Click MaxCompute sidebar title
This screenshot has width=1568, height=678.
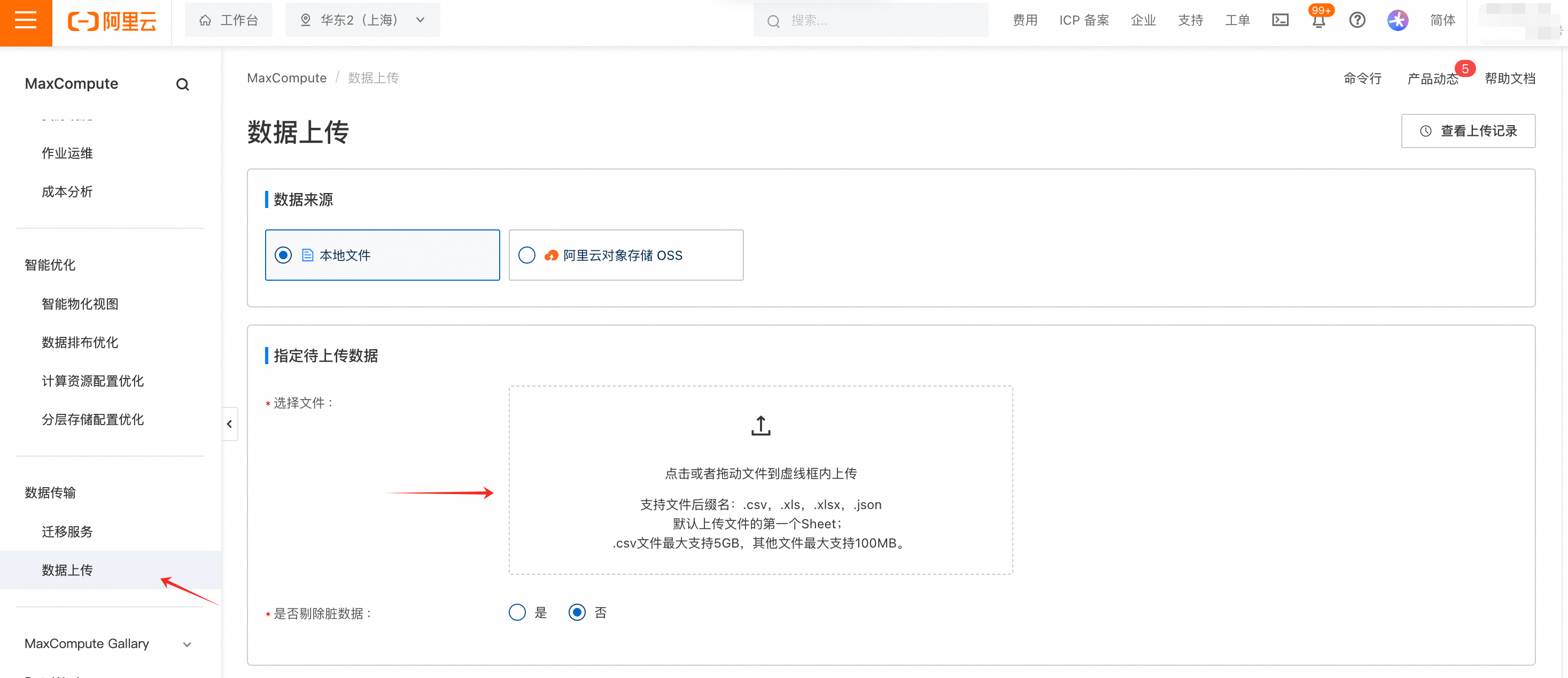click(x=71, y=84)
